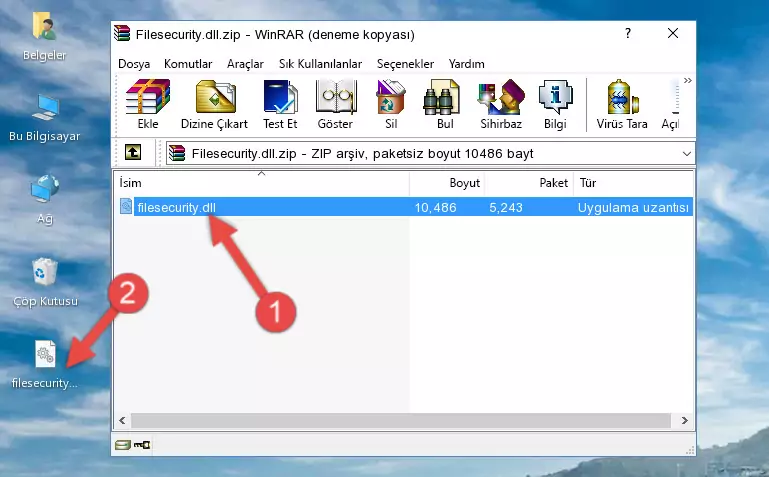The image size is (769, 477).
Task: Click the key password icon in status bar
Action: 142,445
